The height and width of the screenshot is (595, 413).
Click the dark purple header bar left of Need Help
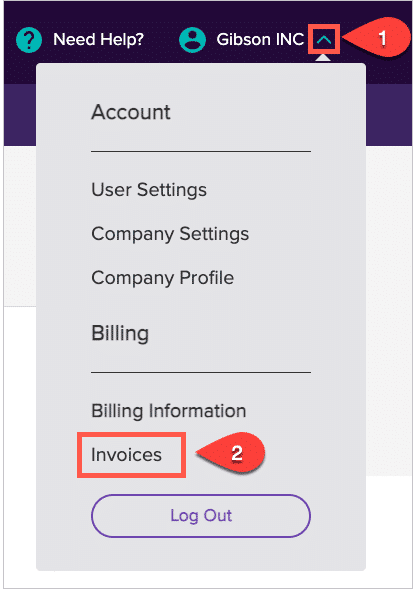pyautogui.click(x=9, y=39)
